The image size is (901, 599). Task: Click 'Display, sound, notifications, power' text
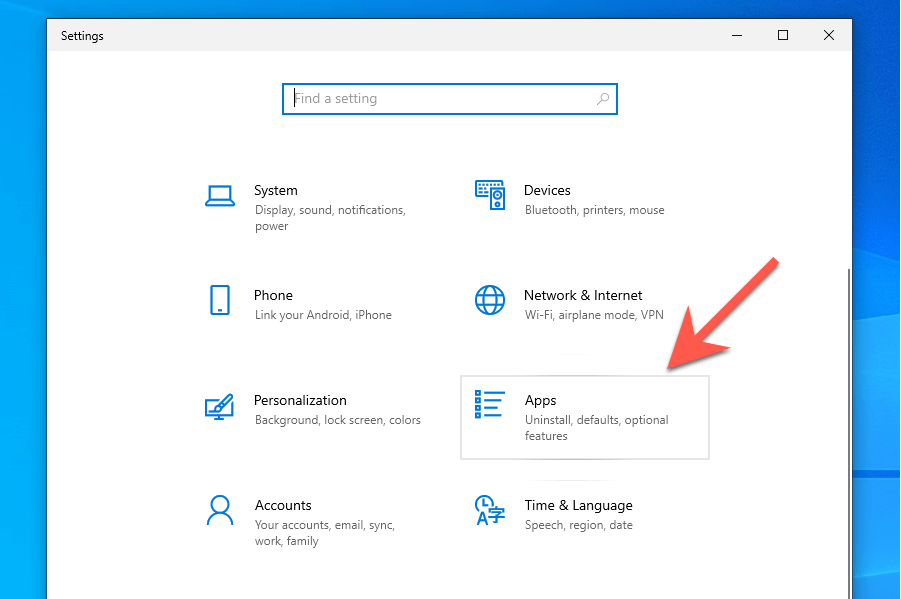(x=330, y=218)
